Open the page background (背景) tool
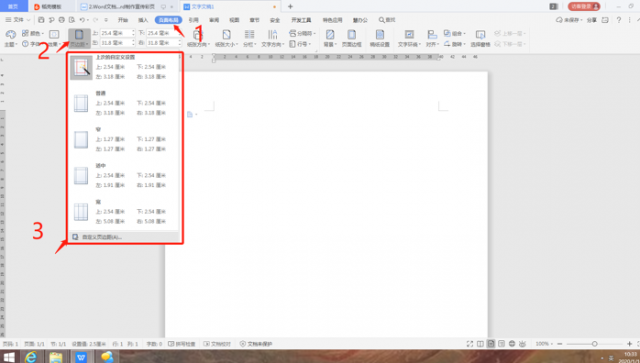The height and width of the screenshot is (363, 640). click(330, 38)
